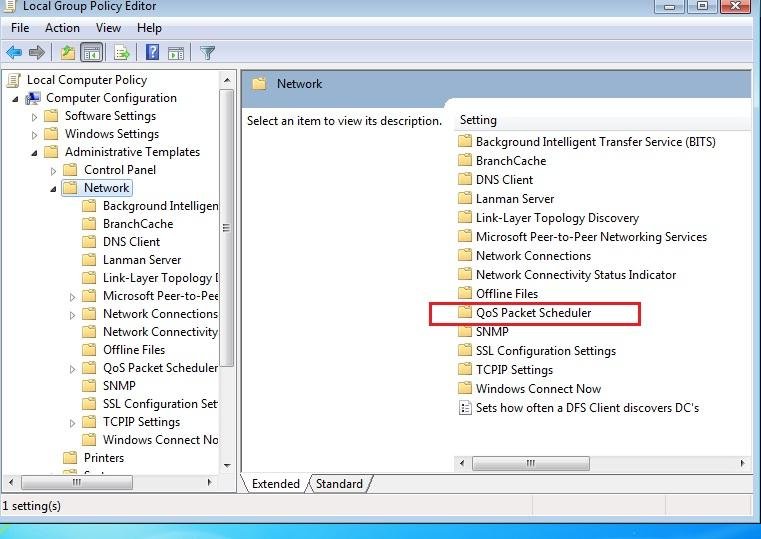
Task: Click Control Panel folder icon in tree
Action: (x=70, y=169)
